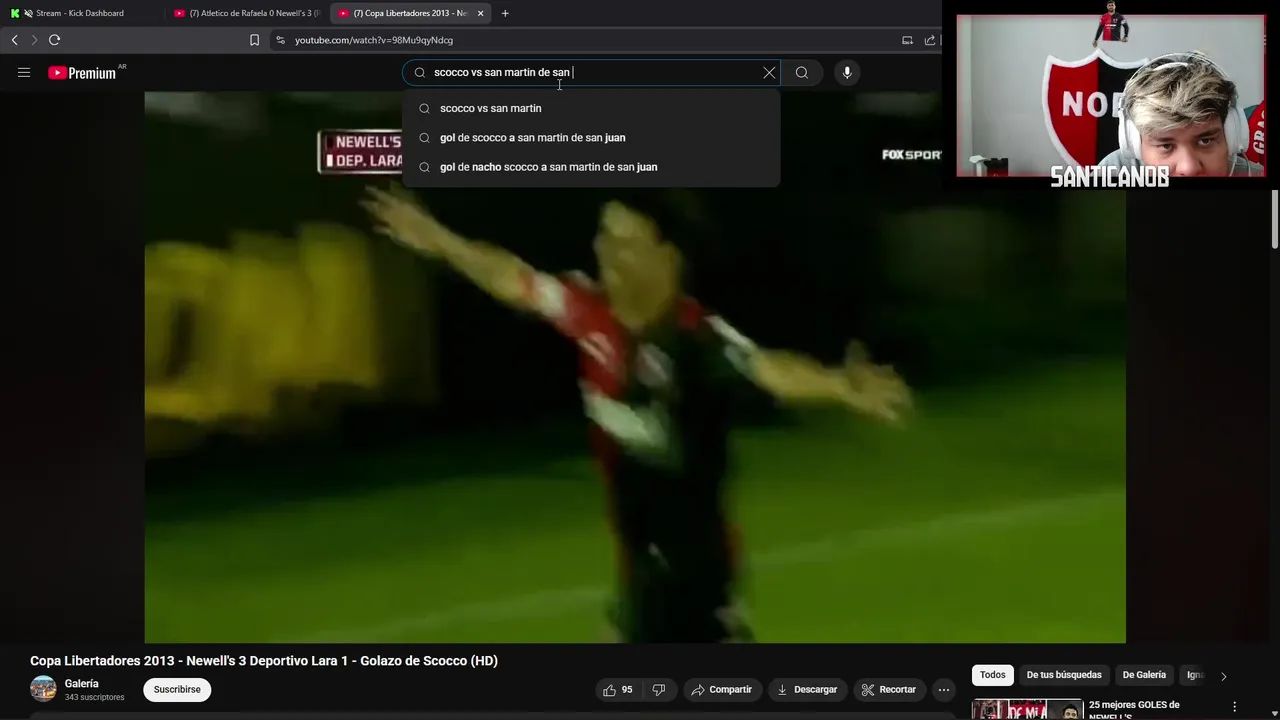Screen dimensions: 1280x720
Task: Switch to Stream - Kick Dashboard tab
Action: (x=80, y=13)
